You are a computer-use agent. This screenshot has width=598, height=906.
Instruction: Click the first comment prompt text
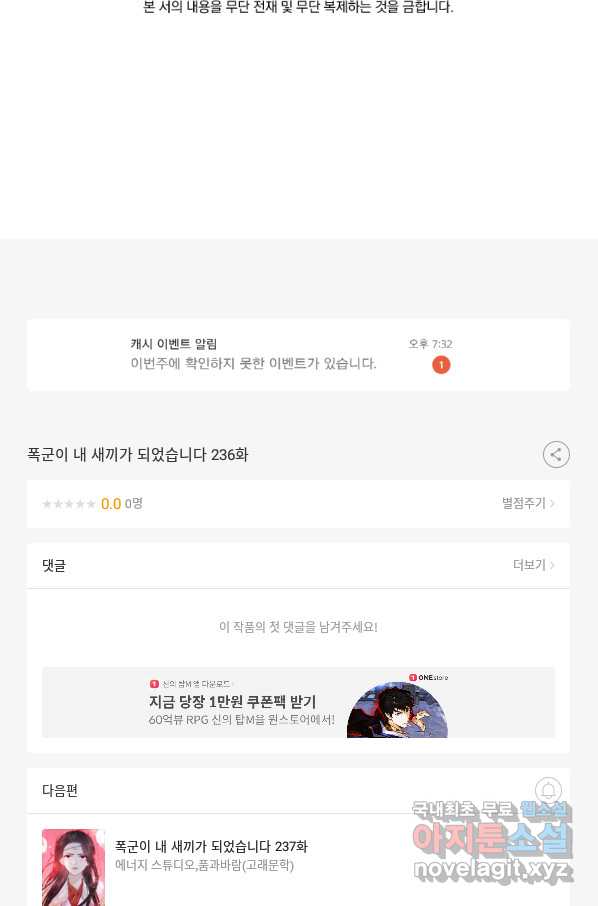click(298, 627)
